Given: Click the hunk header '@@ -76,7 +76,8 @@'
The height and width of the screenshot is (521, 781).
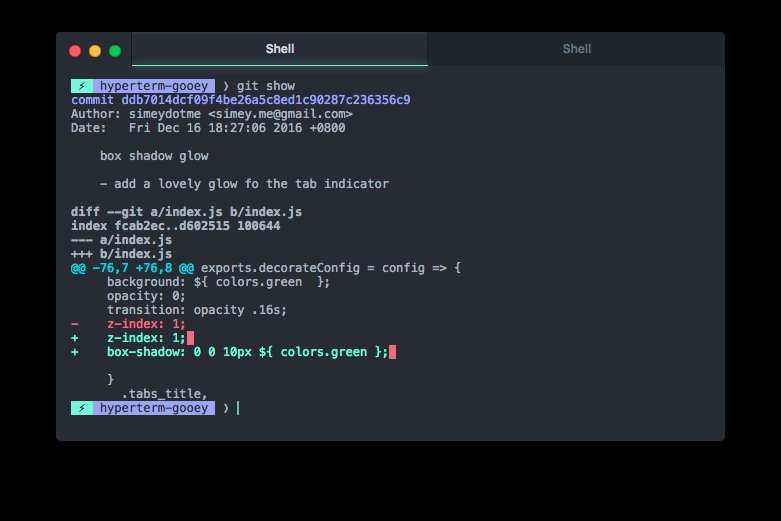Looking at the screenshot, I should [x=132, y=267].
